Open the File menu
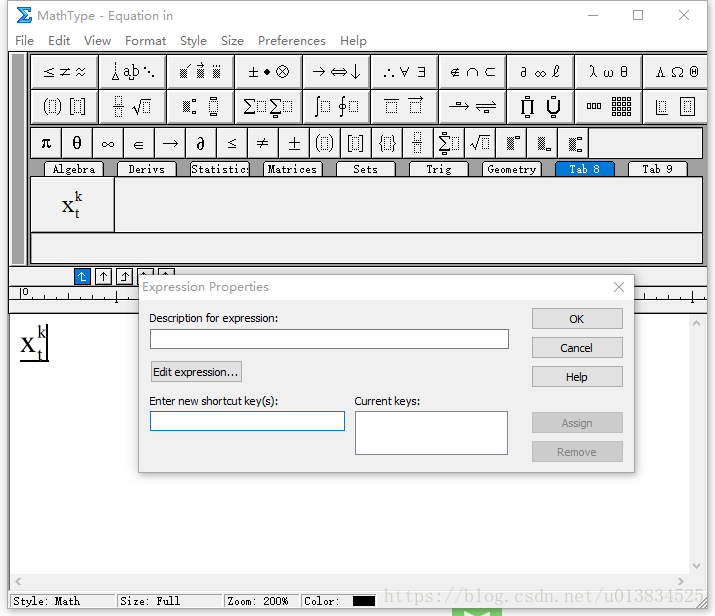Viewport: 715px width, 616px height. coord(24,41)
